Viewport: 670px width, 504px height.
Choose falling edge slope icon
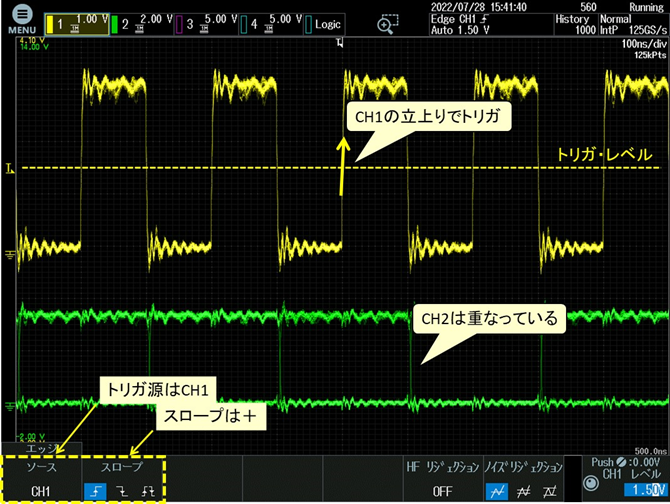(x=122, y=492)
